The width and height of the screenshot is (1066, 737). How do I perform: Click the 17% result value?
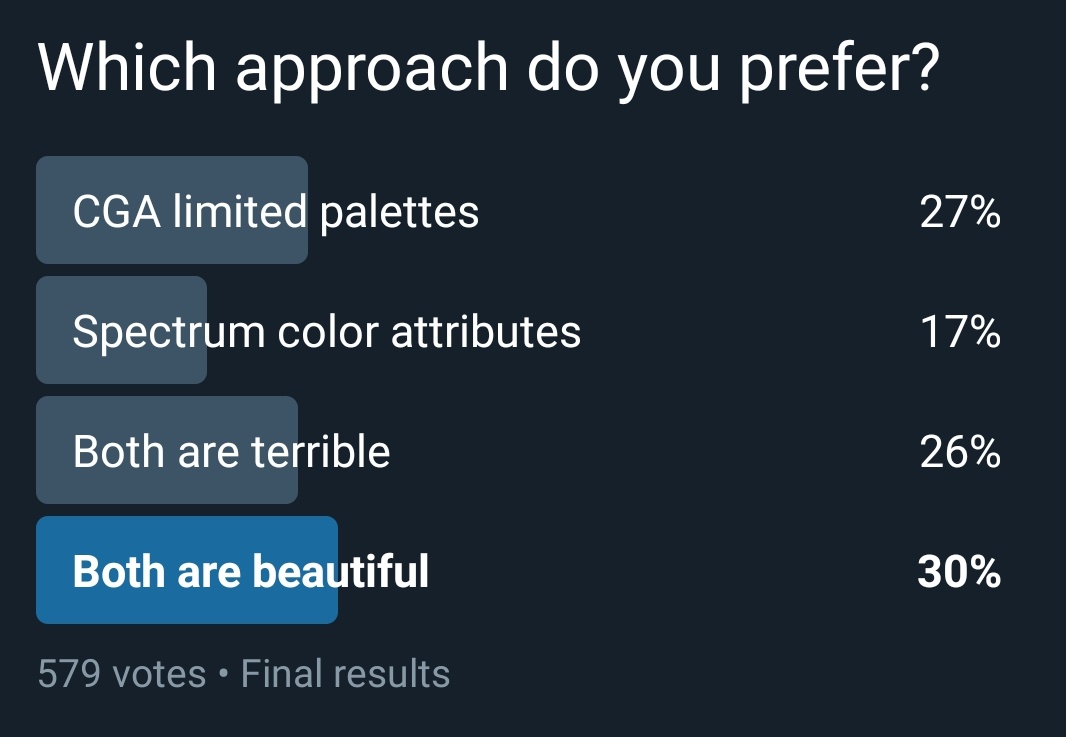point(960,332)
